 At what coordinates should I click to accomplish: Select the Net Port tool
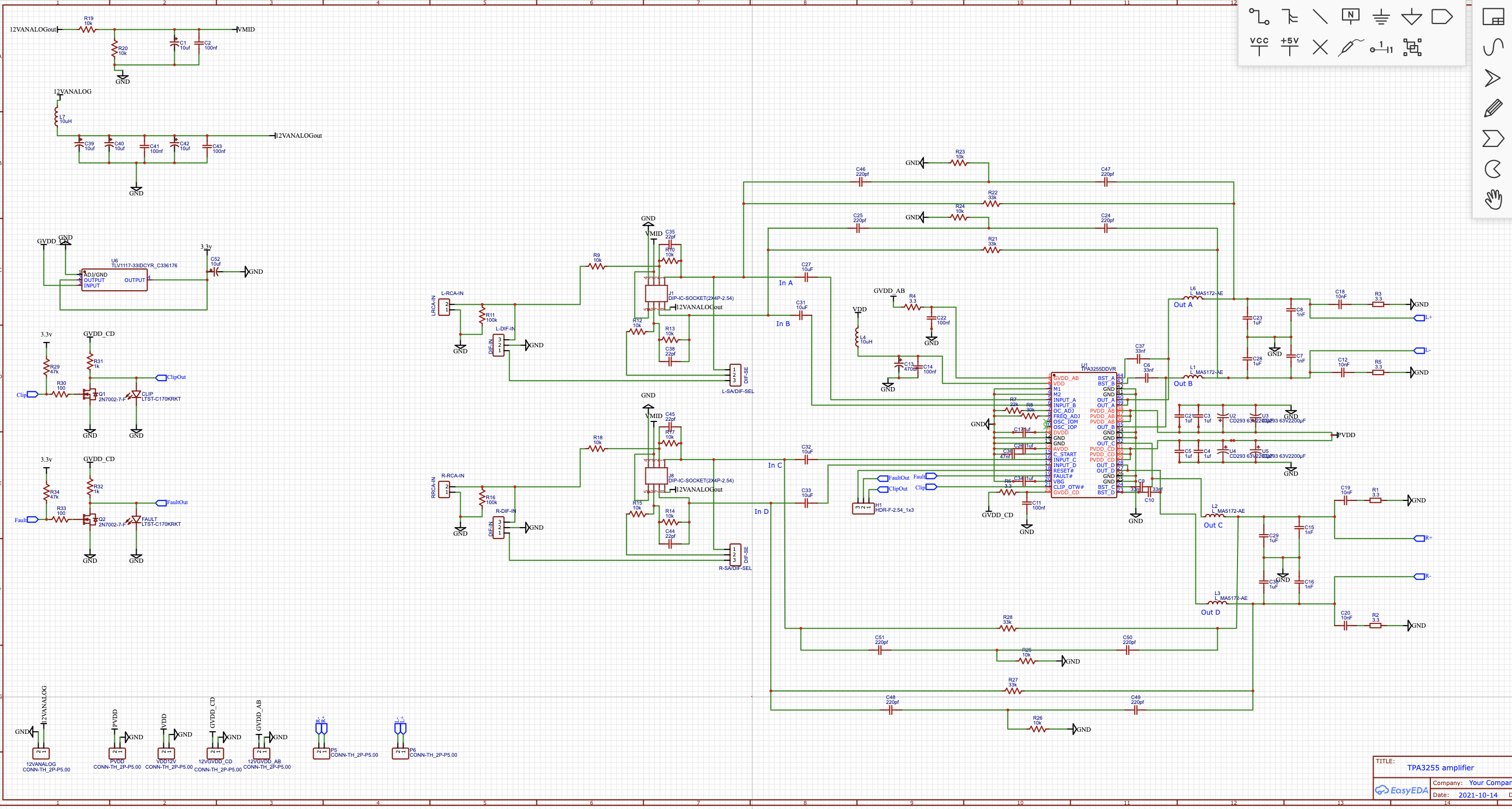coord(1442,16)
